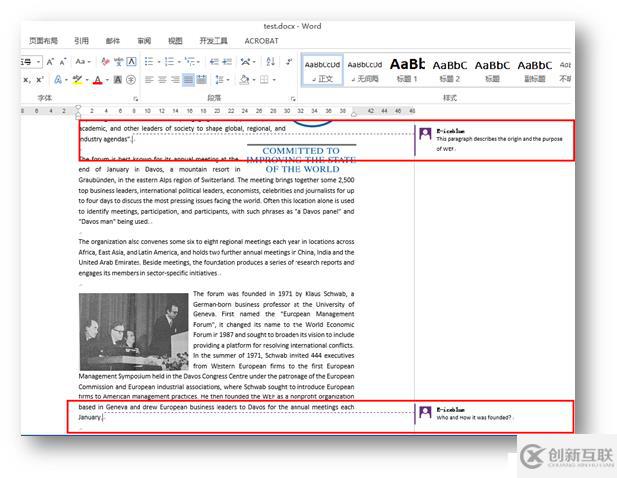Screen dimensions: 617x478
Task: Open the font size dropdown
Action: [x=39, y=62]
